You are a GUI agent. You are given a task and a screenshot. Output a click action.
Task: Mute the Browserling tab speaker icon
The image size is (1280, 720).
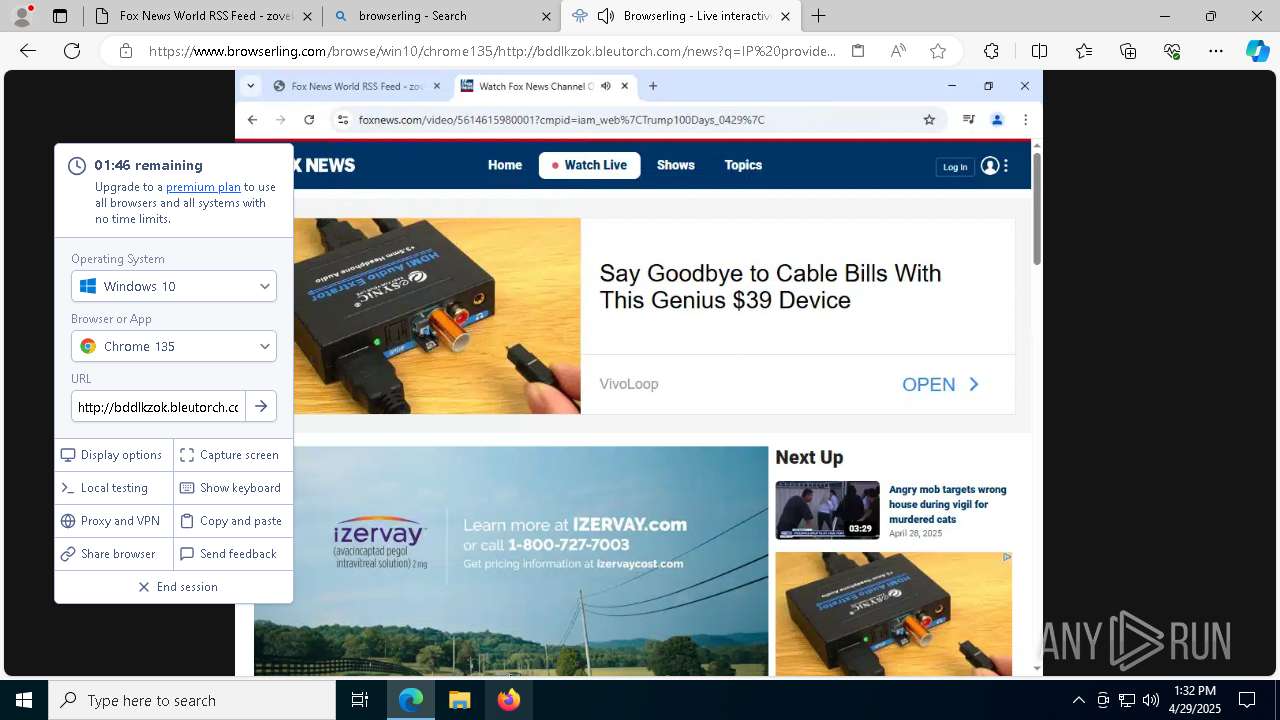[605, 16]
